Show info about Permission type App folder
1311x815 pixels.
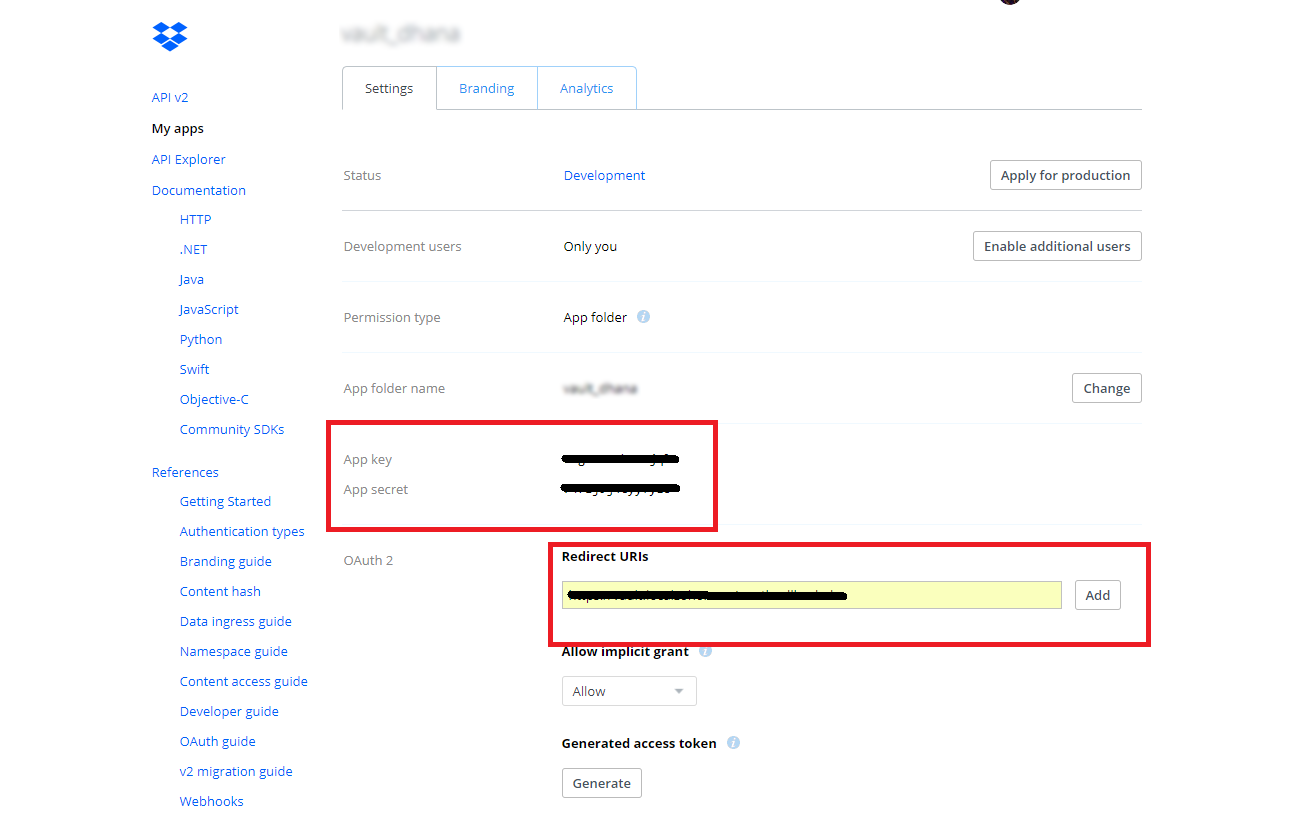tap(644, 317)
